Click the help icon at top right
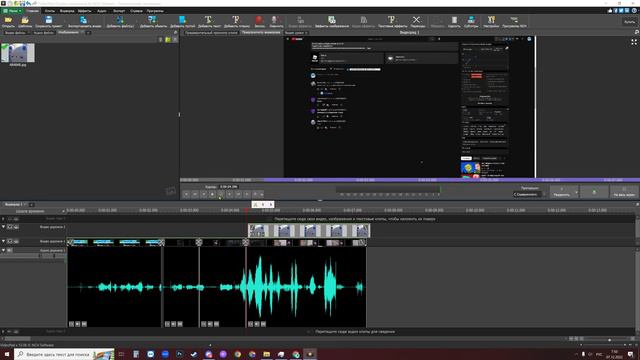This screenshot has width=640, height=360. pos(634,11)
